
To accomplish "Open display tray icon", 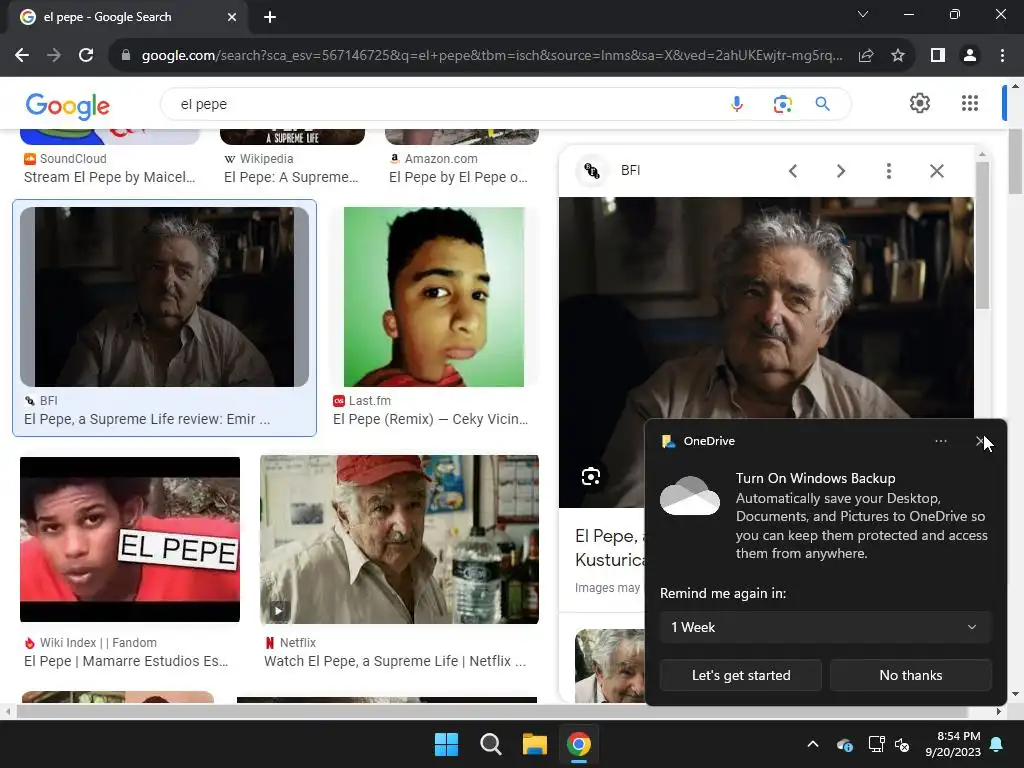I will click(876, 744).
